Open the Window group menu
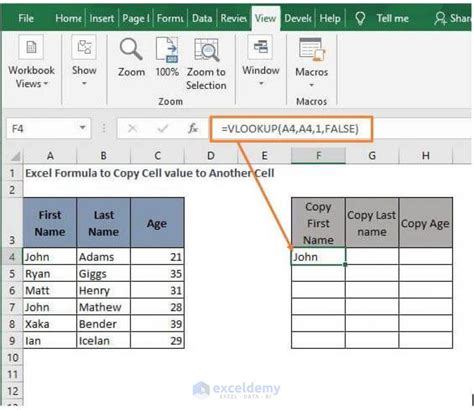 [x=261, y=61]
